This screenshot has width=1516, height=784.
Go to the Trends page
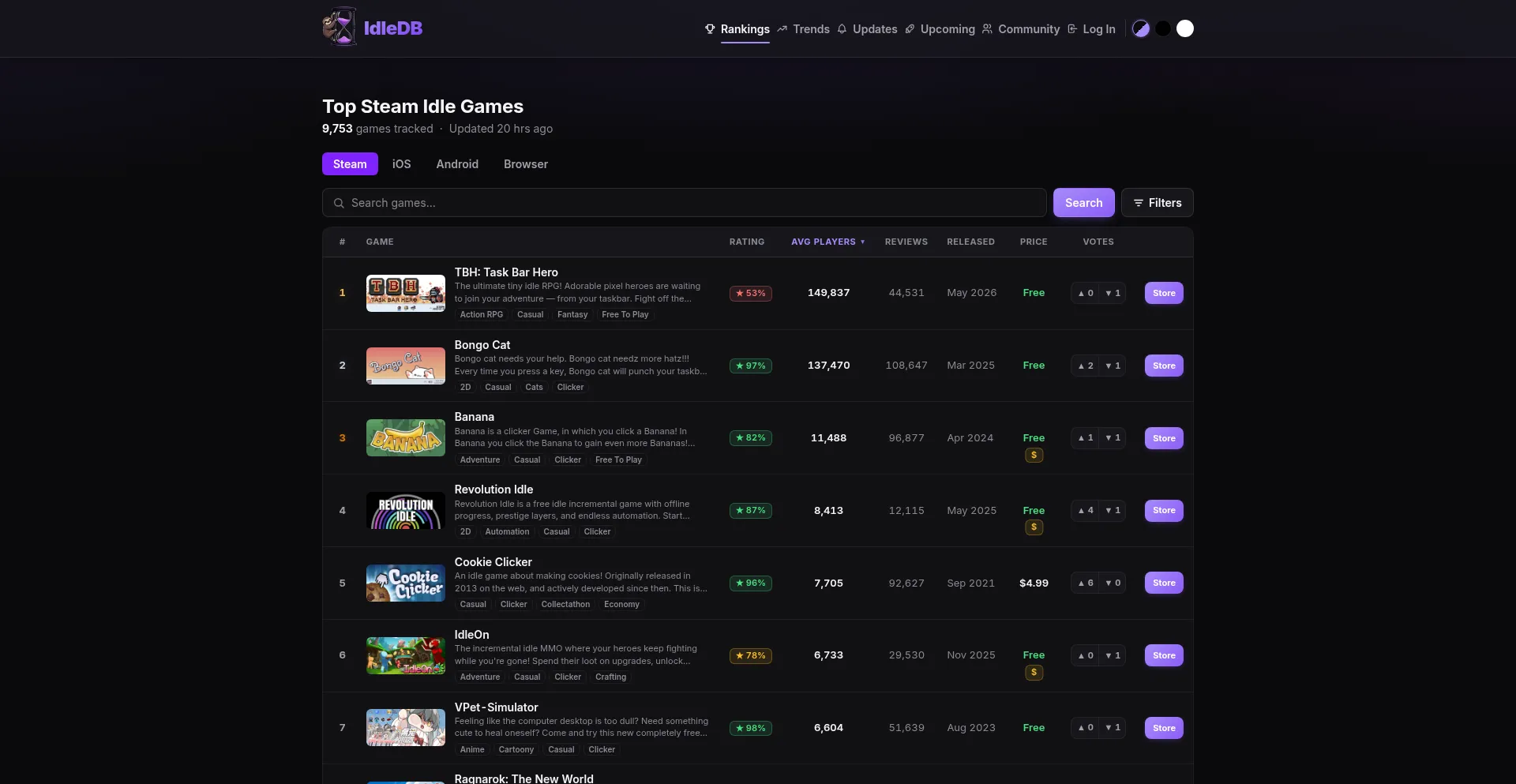pos(804,29)
